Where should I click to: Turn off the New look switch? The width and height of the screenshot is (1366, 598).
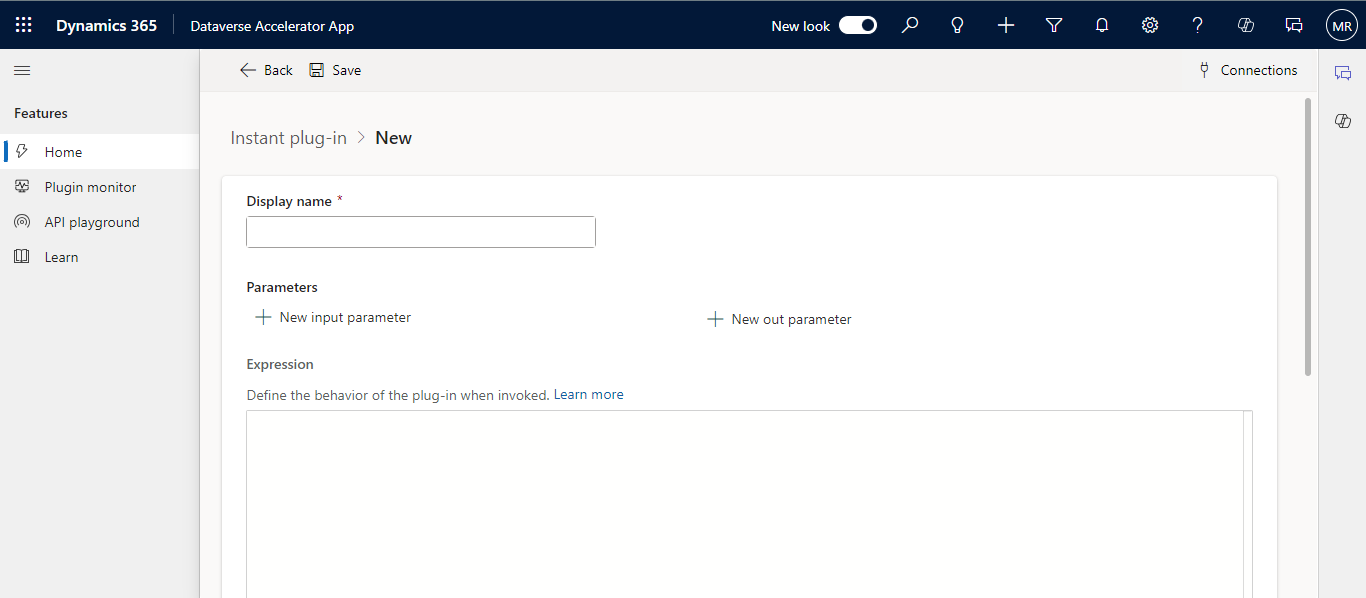[x=857, y=25]
